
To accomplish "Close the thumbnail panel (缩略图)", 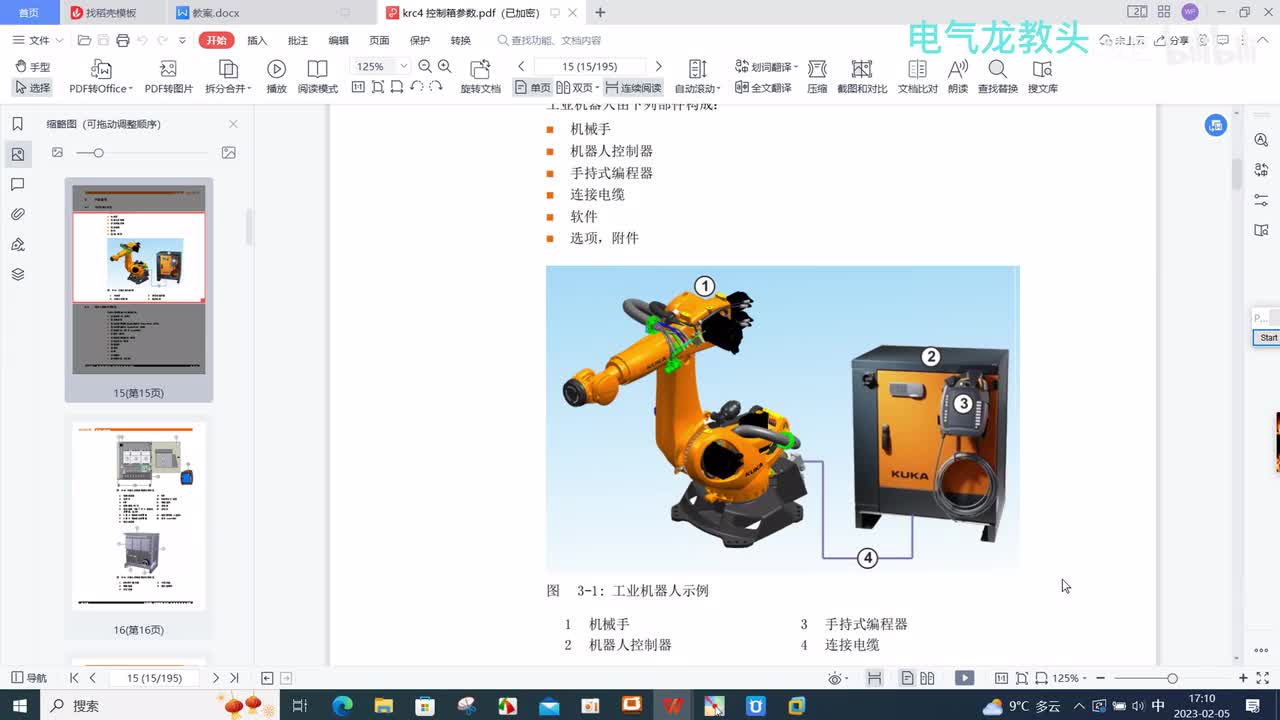I will coord(233,124).
